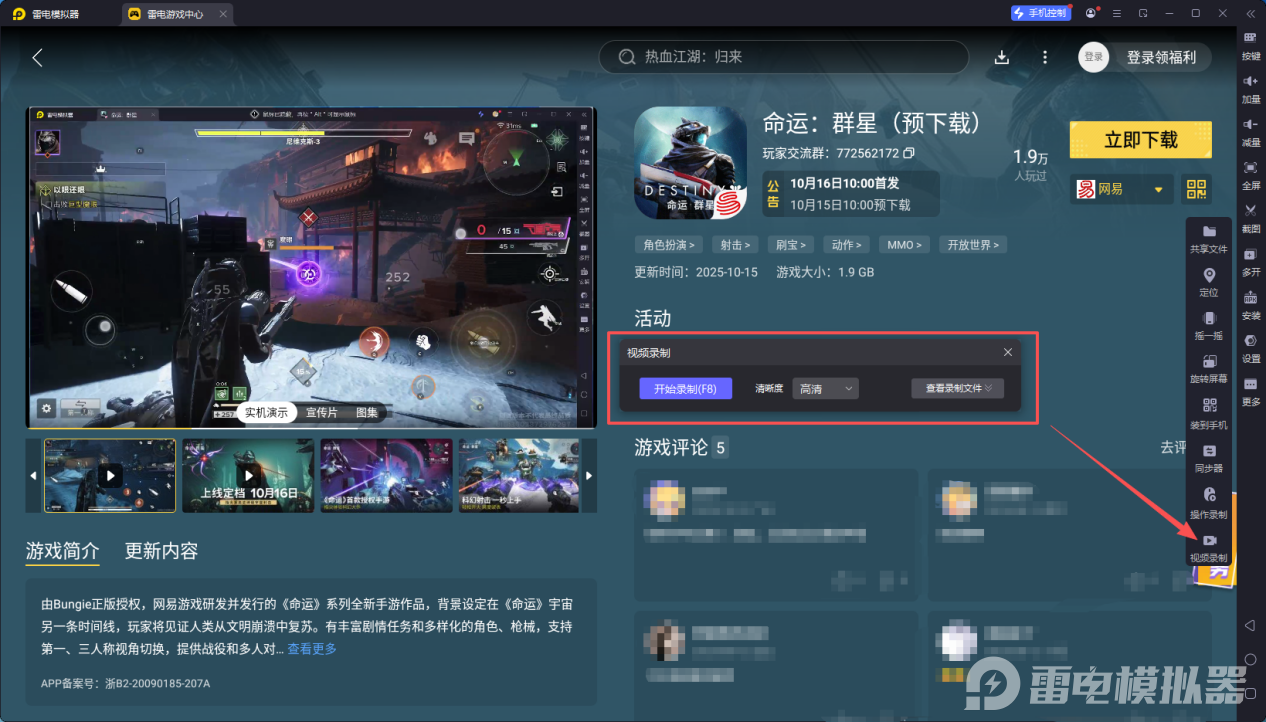
Task: Tap the Android back triangle button
Action: point(1250,625)
